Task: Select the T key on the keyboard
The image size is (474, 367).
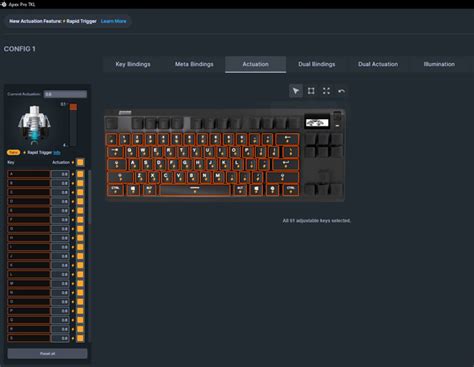Action: point(182,152)
